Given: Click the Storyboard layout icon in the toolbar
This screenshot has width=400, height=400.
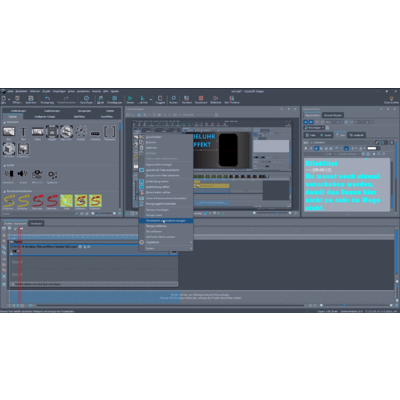Looking at the screenshot, I should [201, 99].
